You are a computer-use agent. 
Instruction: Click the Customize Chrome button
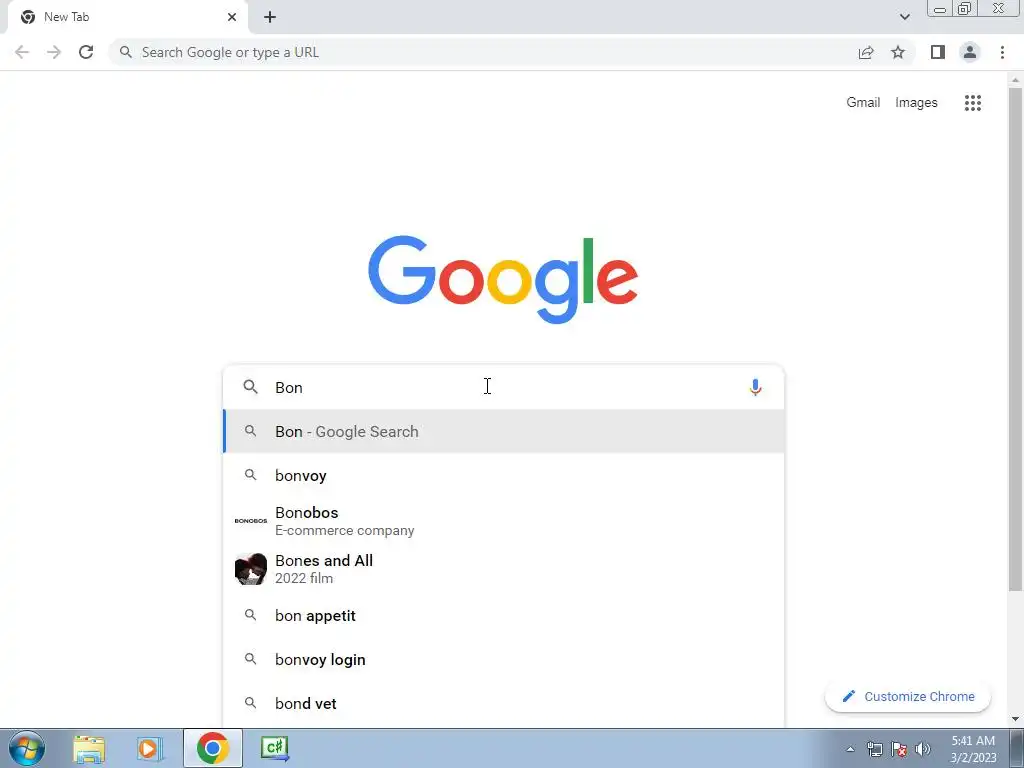[x=908, y=696]
